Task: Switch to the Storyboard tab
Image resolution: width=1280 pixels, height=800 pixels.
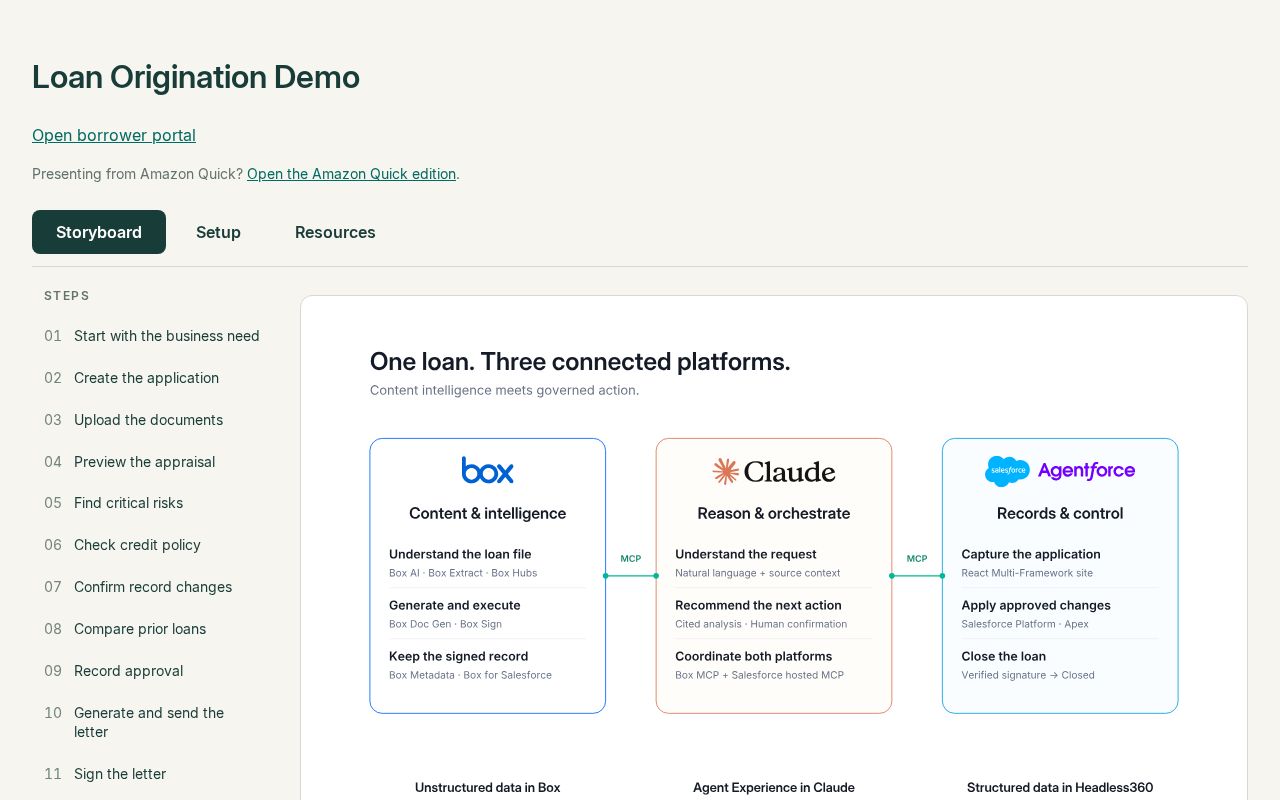Action: [x=99, y=232]
